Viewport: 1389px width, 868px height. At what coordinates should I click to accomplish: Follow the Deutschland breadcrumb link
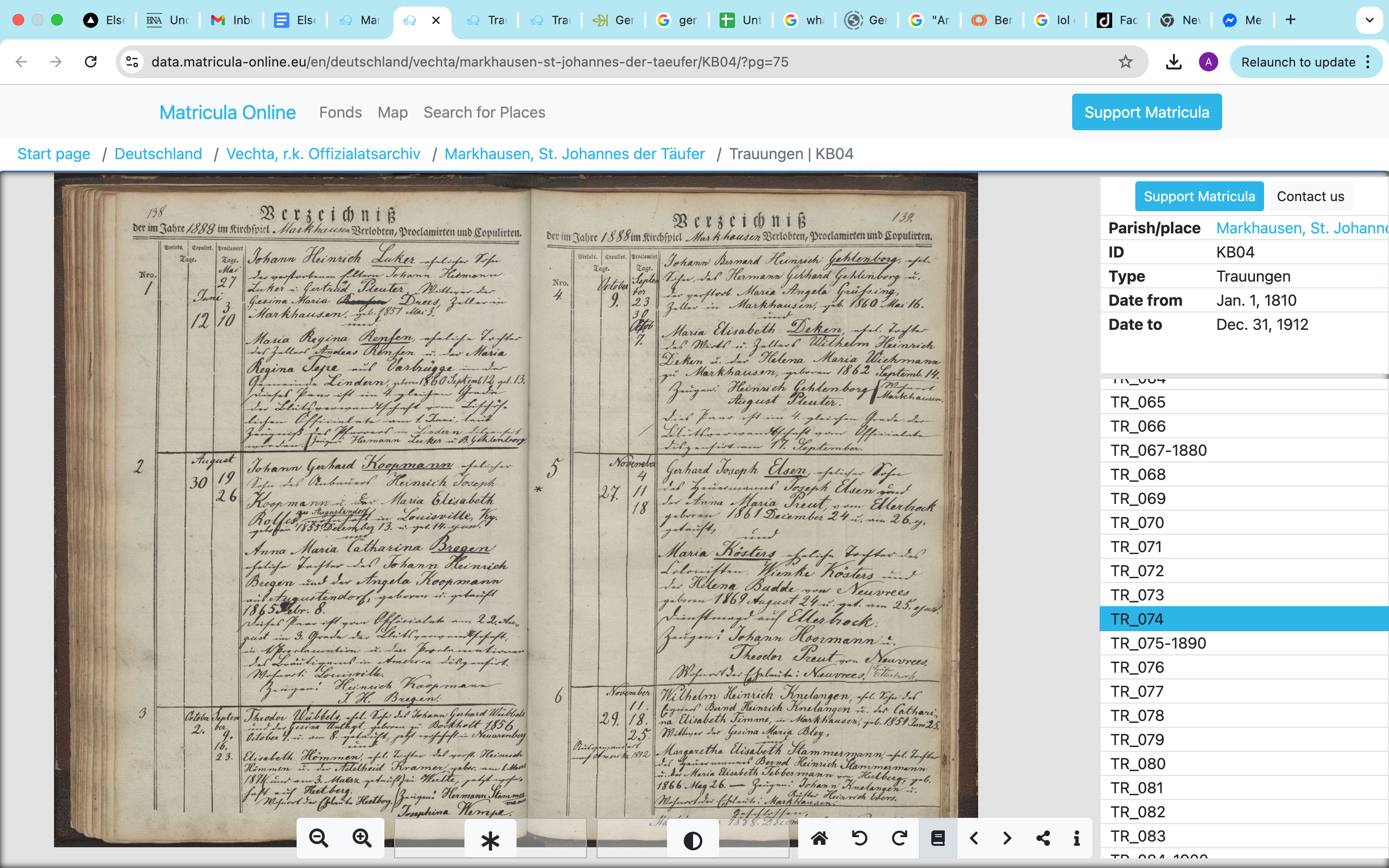pos(158,154)
